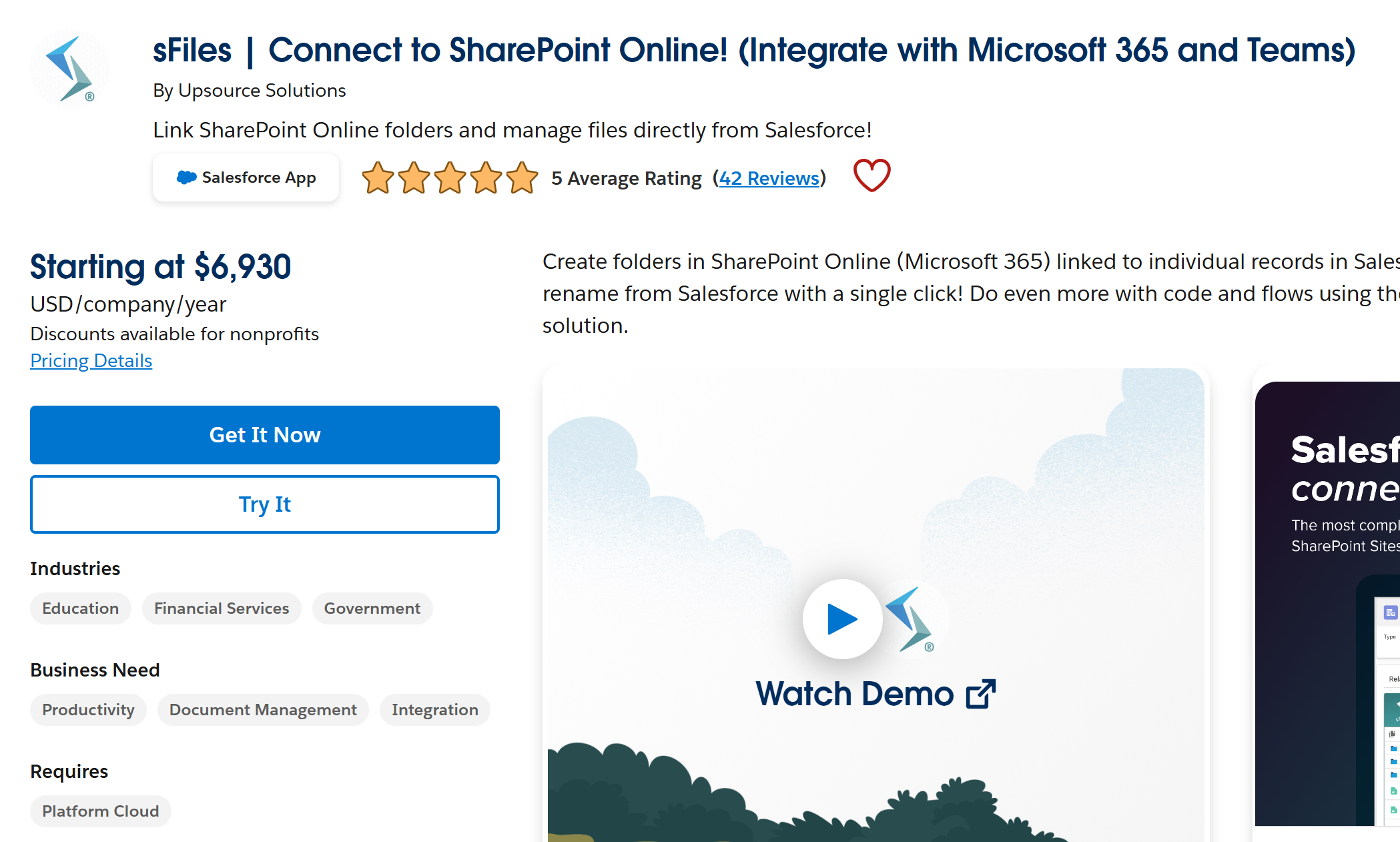Click the 'Create folders in SharePoint Online' description

click(x=971, y=294)
